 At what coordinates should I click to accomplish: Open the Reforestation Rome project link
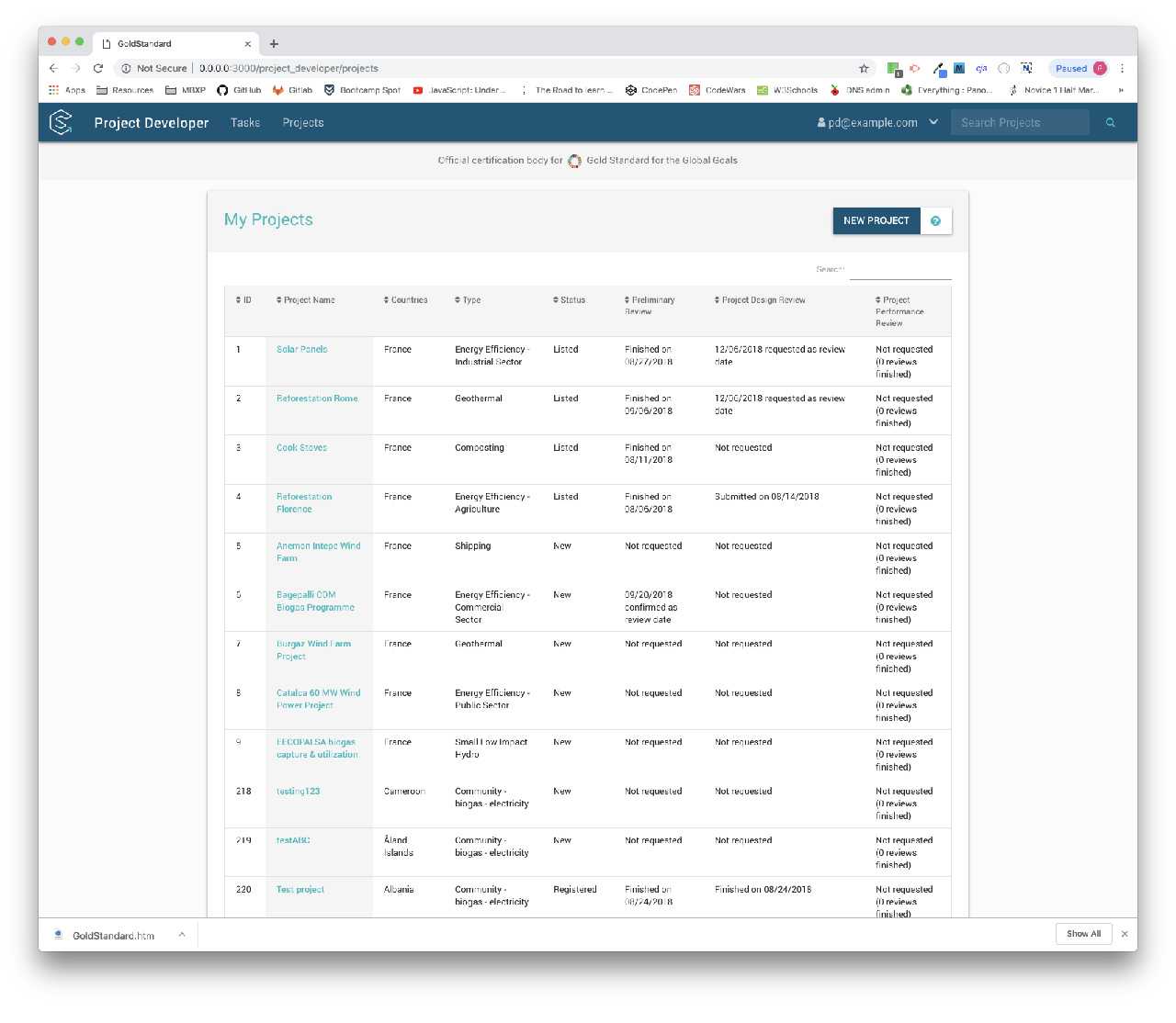[317, 399]
